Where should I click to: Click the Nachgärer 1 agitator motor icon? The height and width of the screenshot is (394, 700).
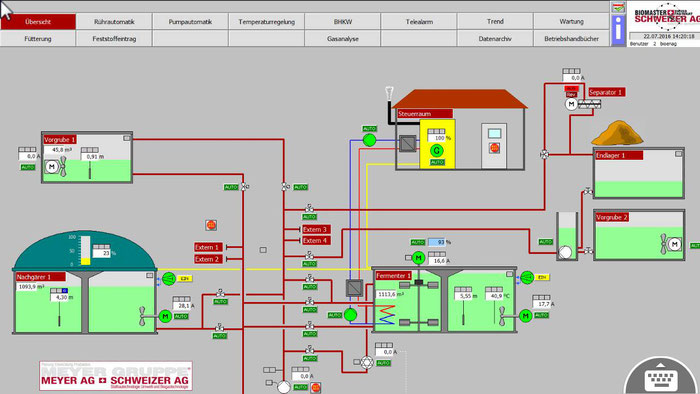point(165,316)
